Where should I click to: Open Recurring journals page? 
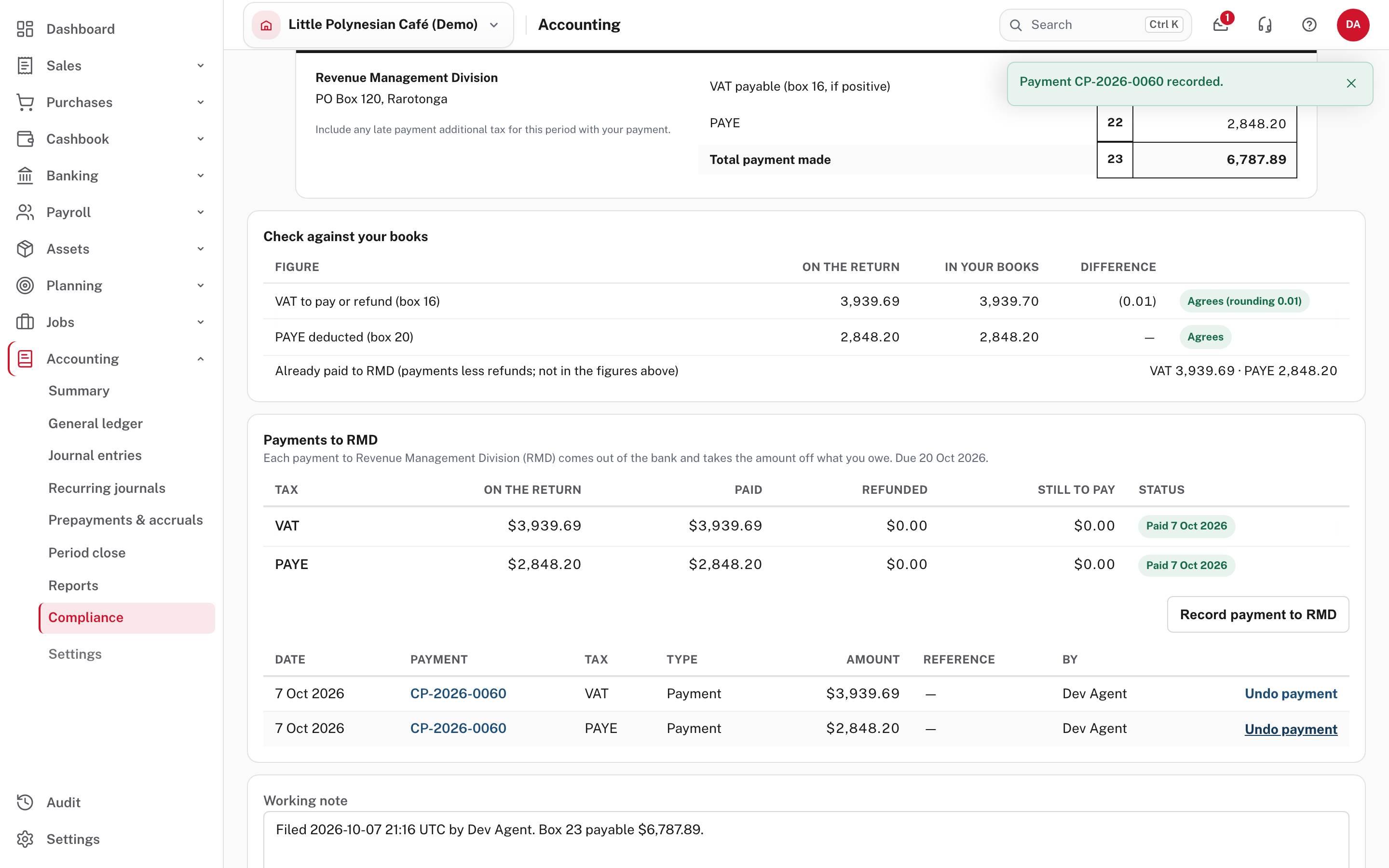point(107,488)
